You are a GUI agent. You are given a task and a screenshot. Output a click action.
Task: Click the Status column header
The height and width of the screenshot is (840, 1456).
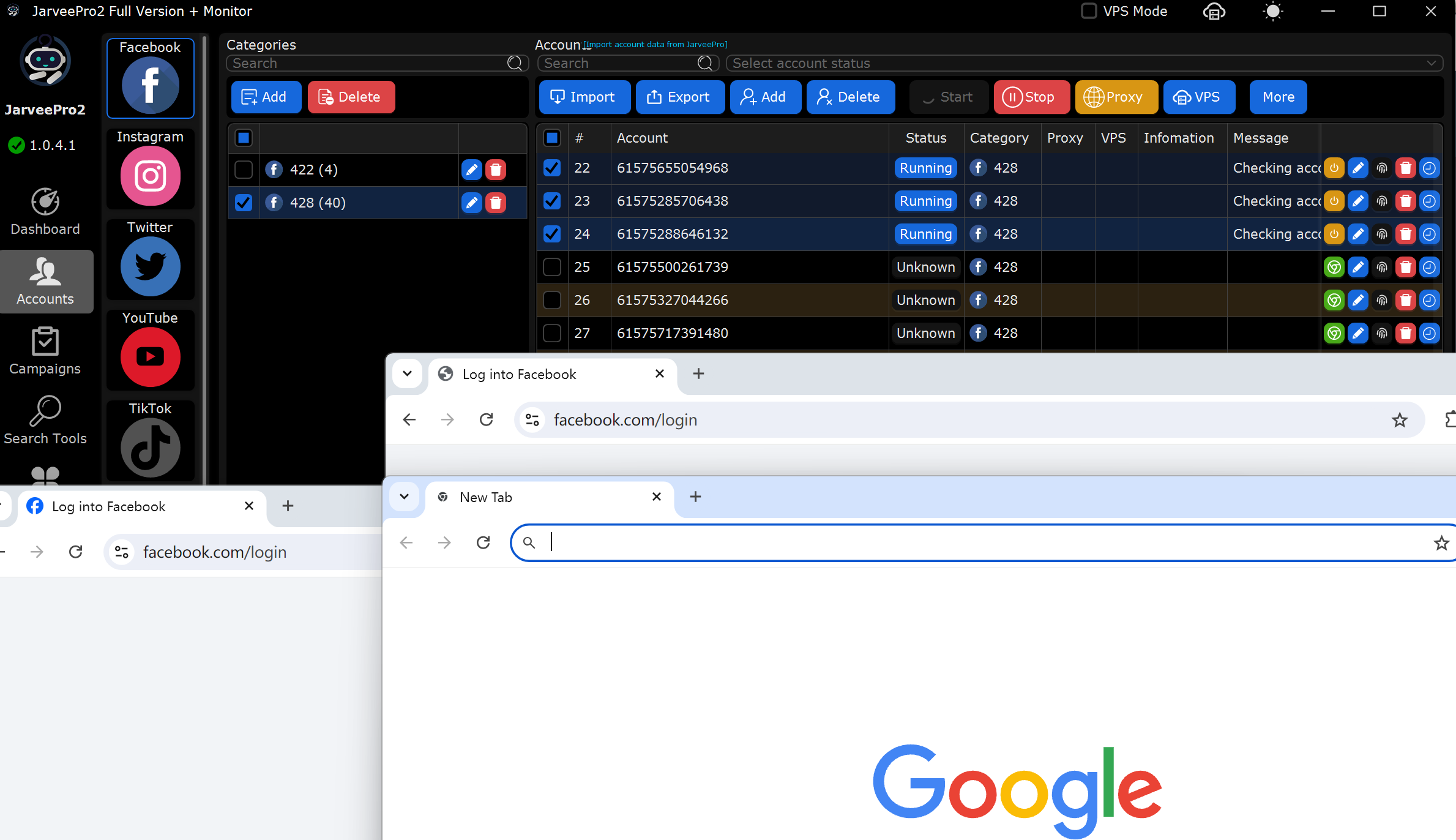point(926,138)
